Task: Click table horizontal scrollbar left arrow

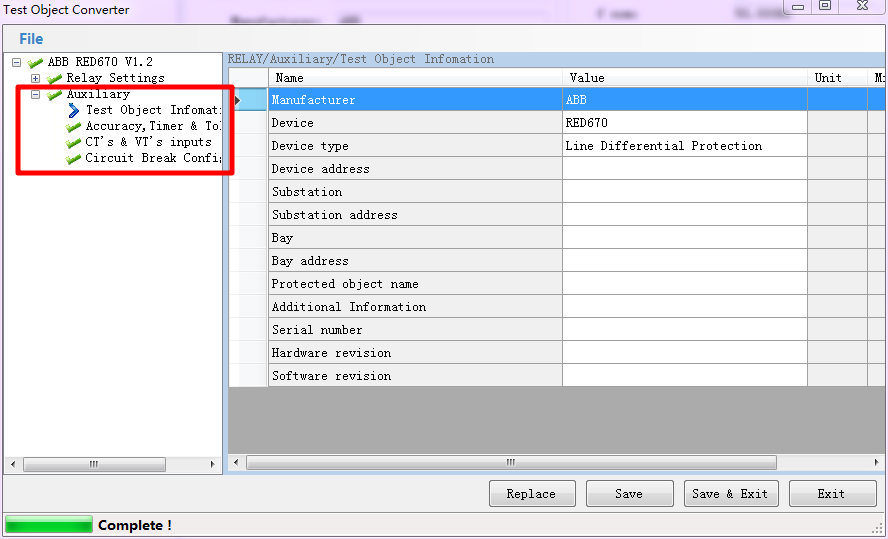Action: [236, 462]
